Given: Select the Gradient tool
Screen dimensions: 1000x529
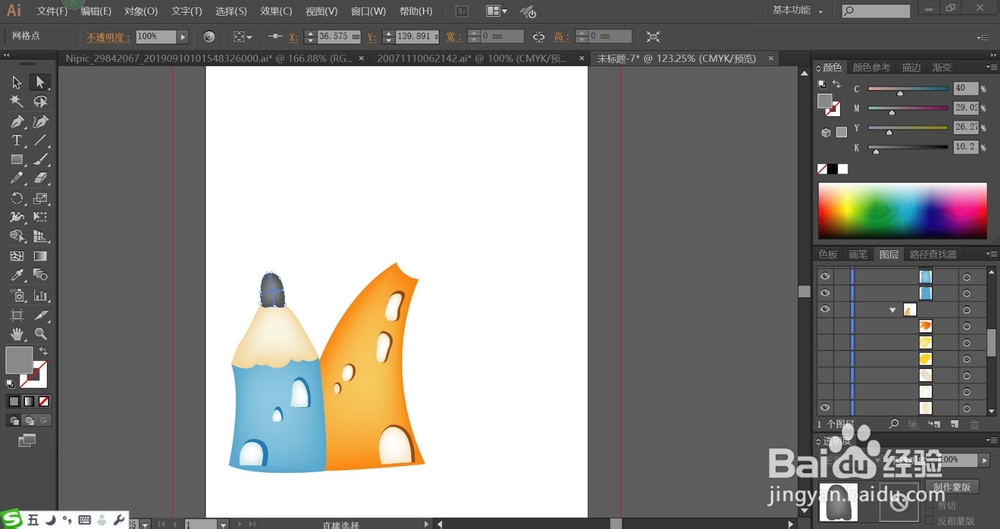Looking at the screenshot, I should 40,256.
